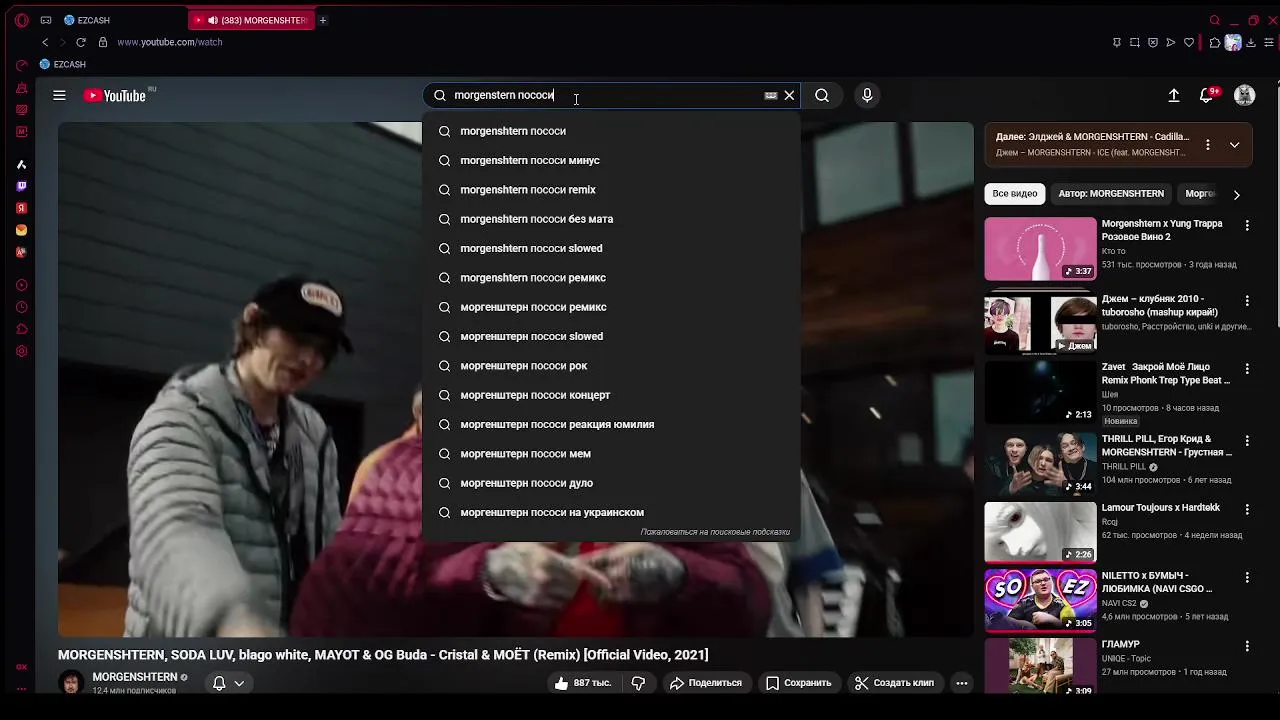This screenshot has height=720, width=1280.
Task: Click the Создать клип button
Action: coord(894,683)
